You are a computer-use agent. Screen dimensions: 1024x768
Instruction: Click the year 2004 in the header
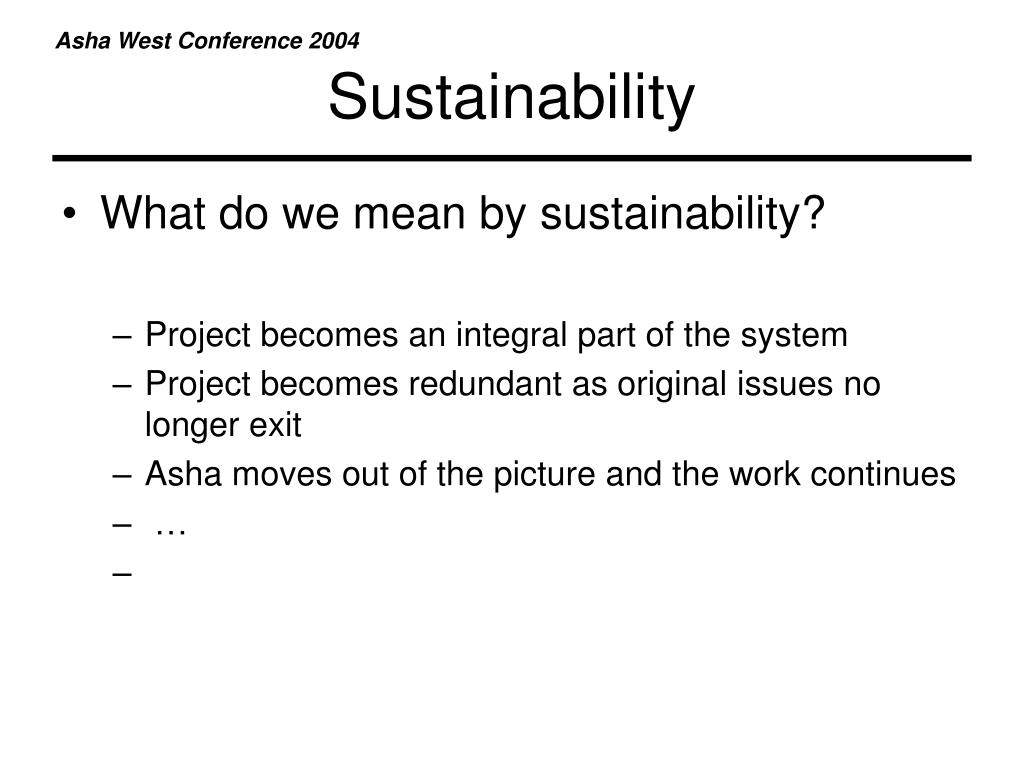[334, 40]
